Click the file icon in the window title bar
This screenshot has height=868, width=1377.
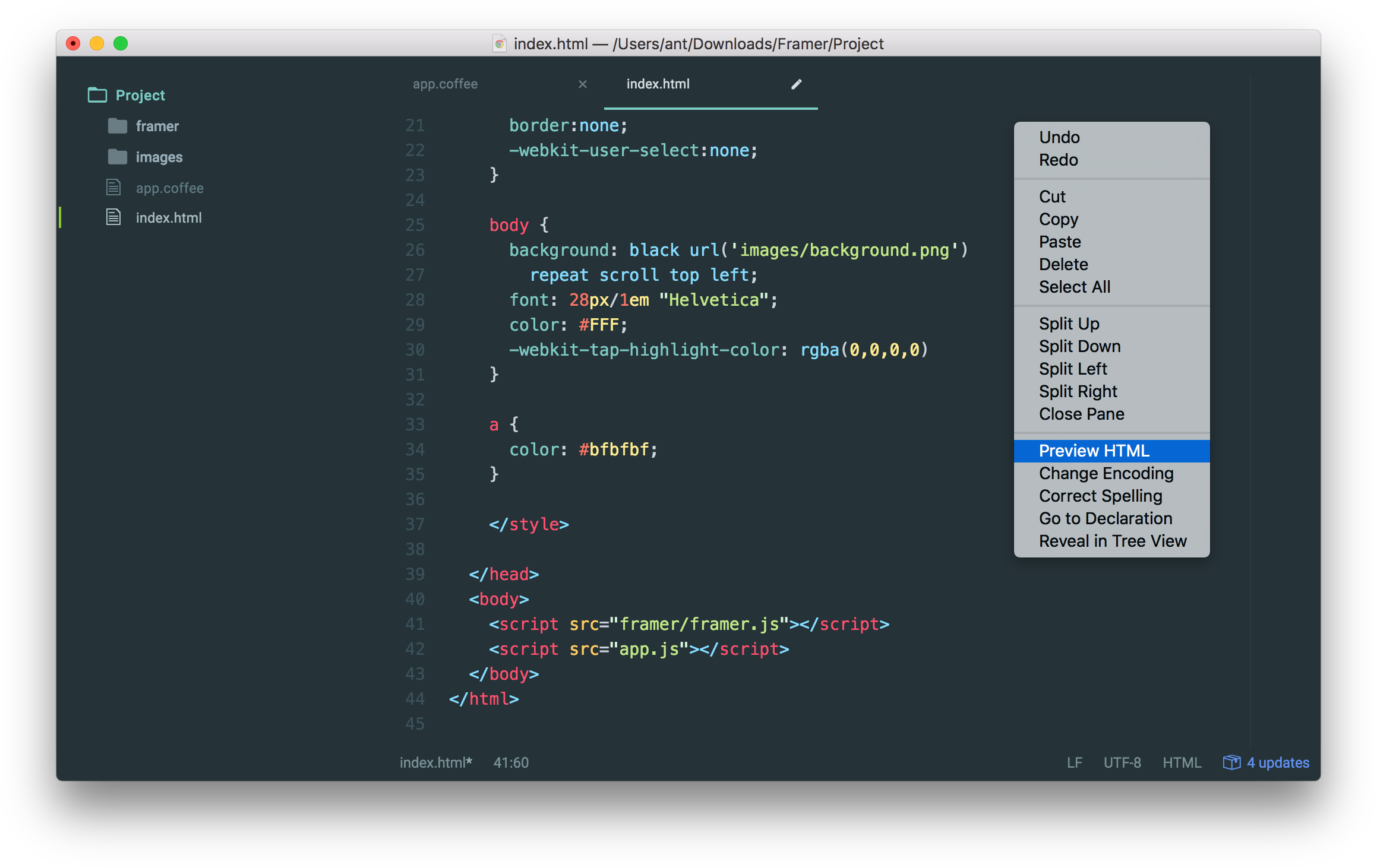coord(500,43)
